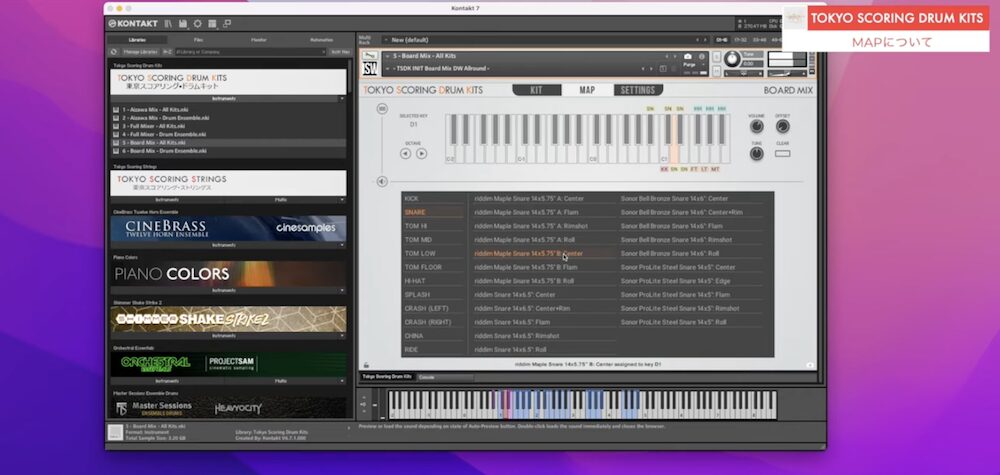This screenshot has height=475, width=1000.
Task: Expand Tokyo Scoring Drum Kits Instruments dropdown arrow
Action: tap(342, 99)
